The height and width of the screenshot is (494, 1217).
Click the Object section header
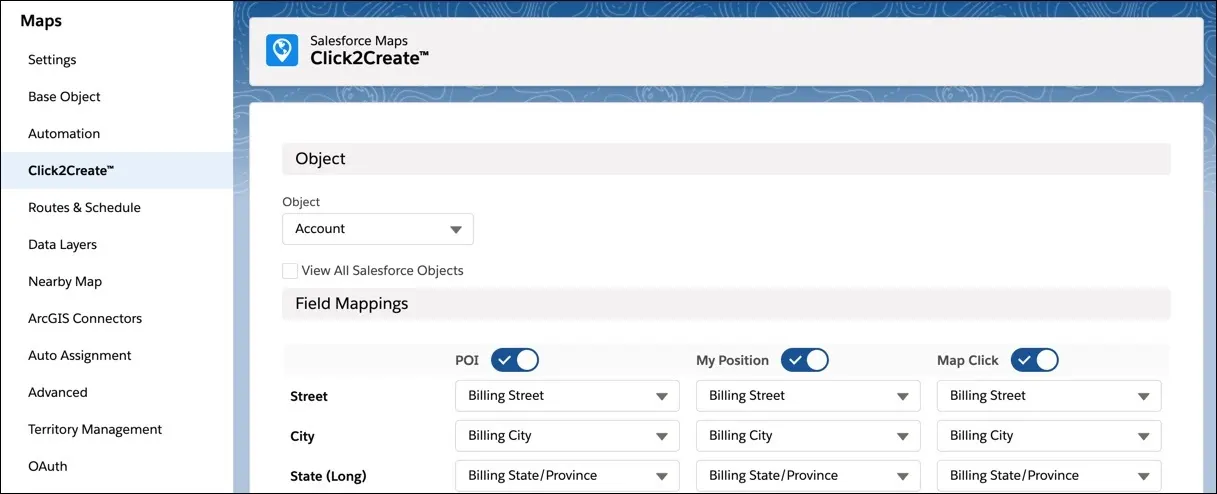click(x=726, y=159)
